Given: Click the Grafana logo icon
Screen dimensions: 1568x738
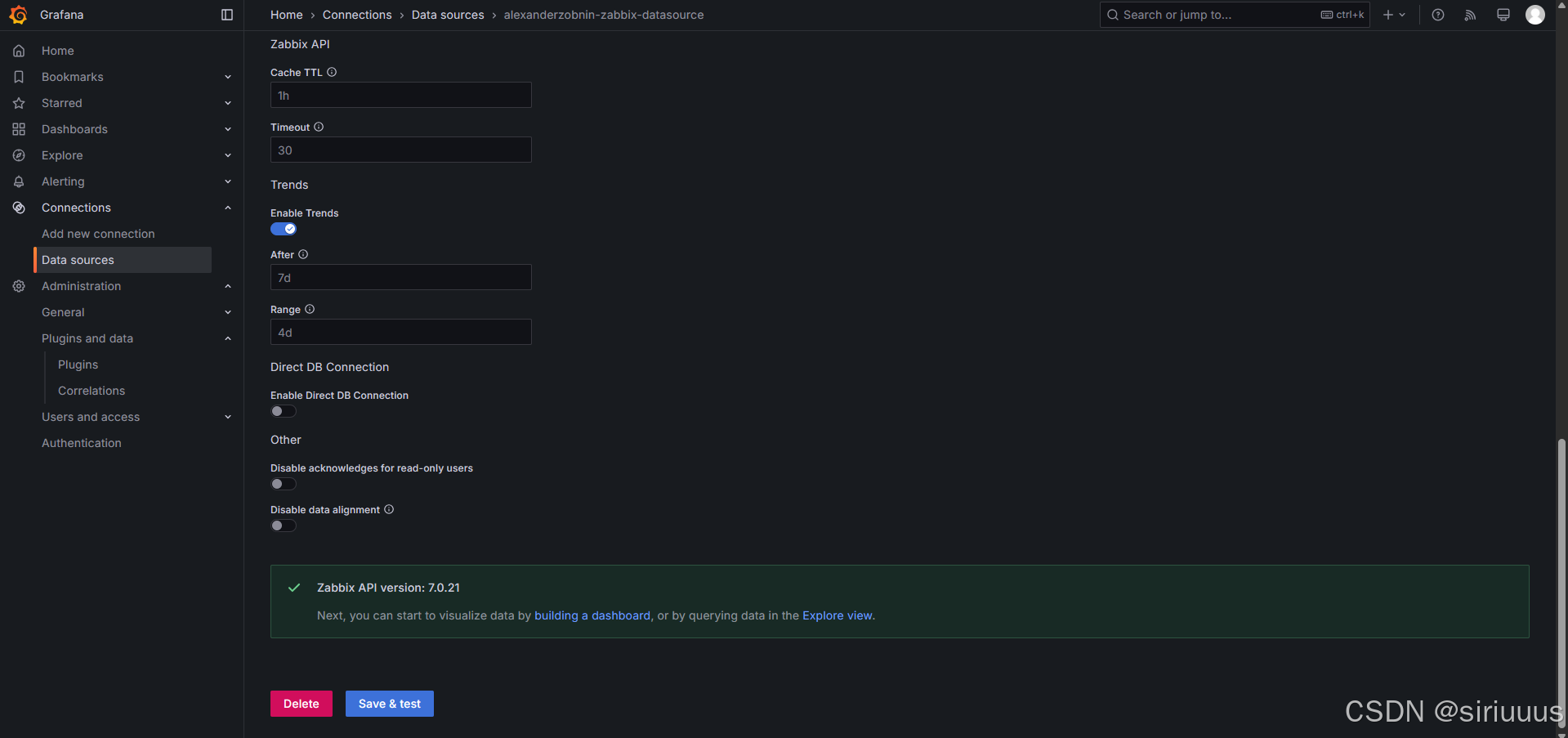Looking at the screenshot, I should point(18,15).
